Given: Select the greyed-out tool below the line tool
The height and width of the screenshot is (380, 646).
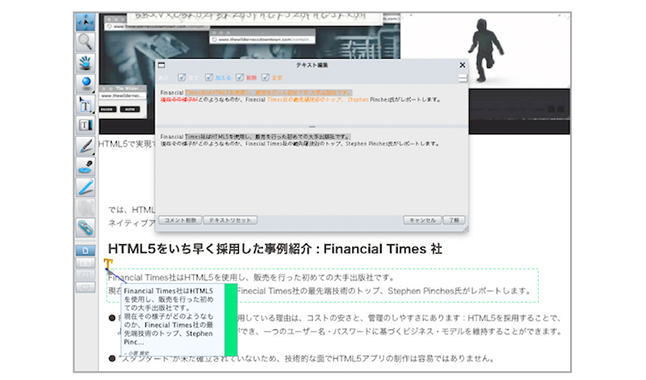Looking at the screenshot, I should [85, 207].
